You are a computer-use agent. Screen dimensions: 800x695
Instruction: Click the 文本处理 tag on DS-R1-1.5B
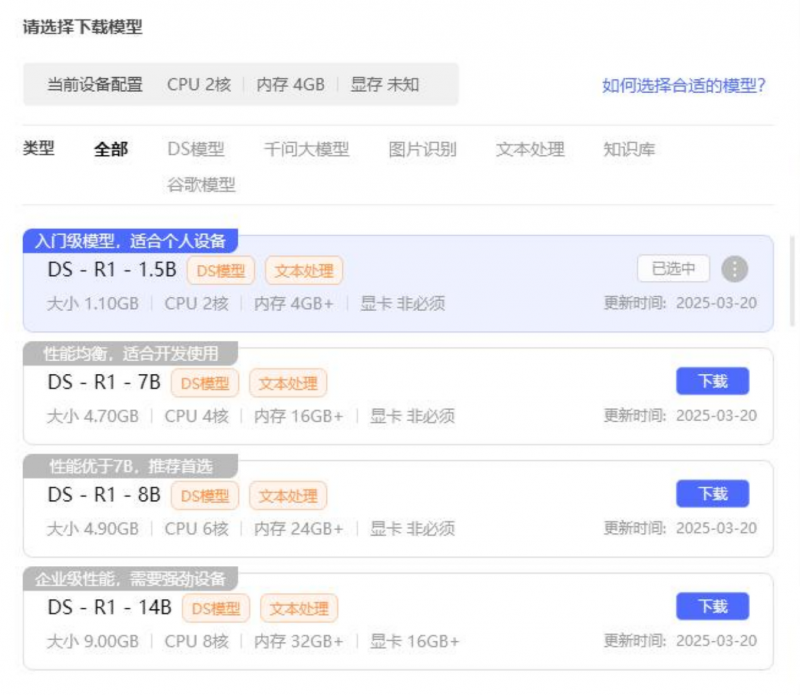coord(304,270)
